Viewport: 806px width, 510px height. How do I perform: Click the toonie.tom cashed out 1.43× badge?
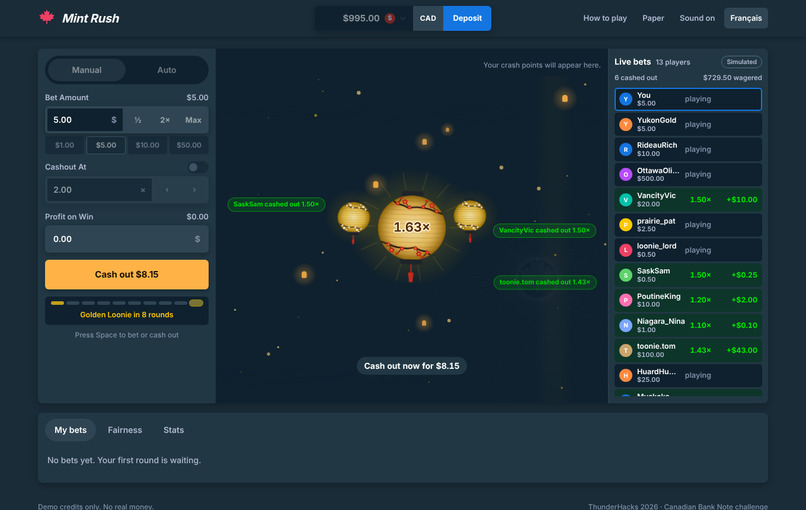[545, 282]
